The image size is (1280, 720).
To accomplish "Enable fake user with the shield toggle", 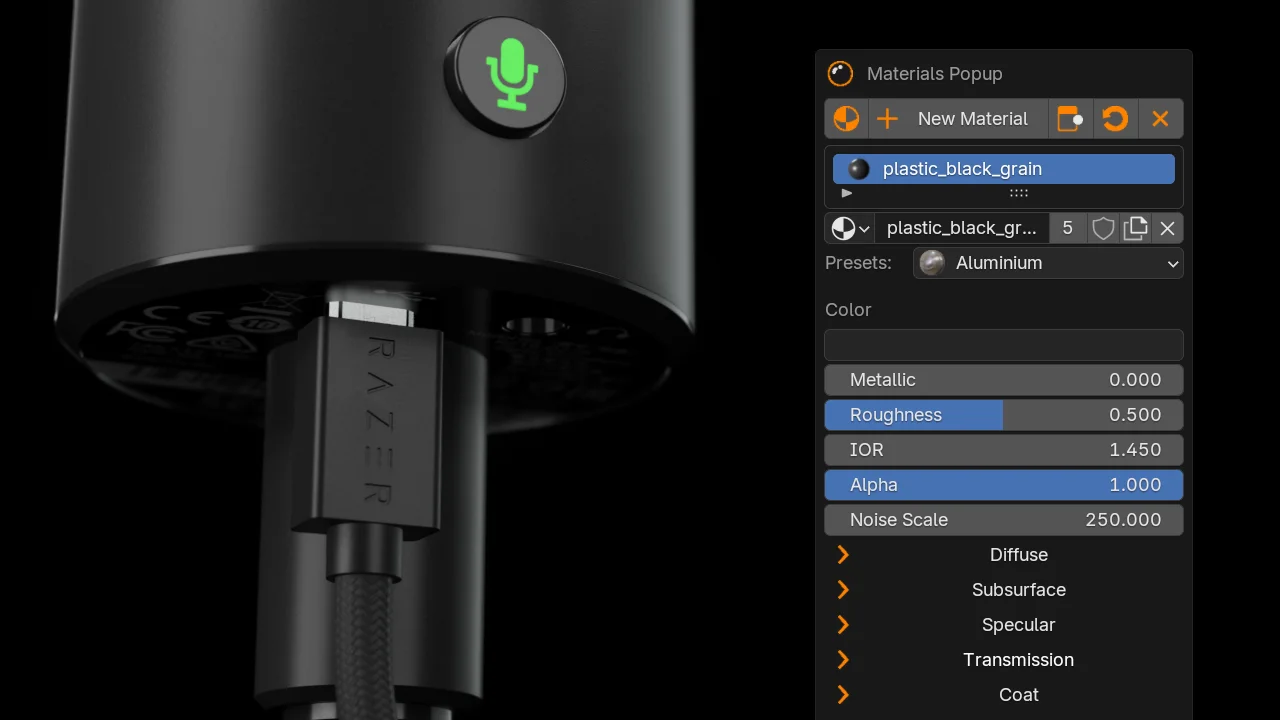I will [1103, 228].
